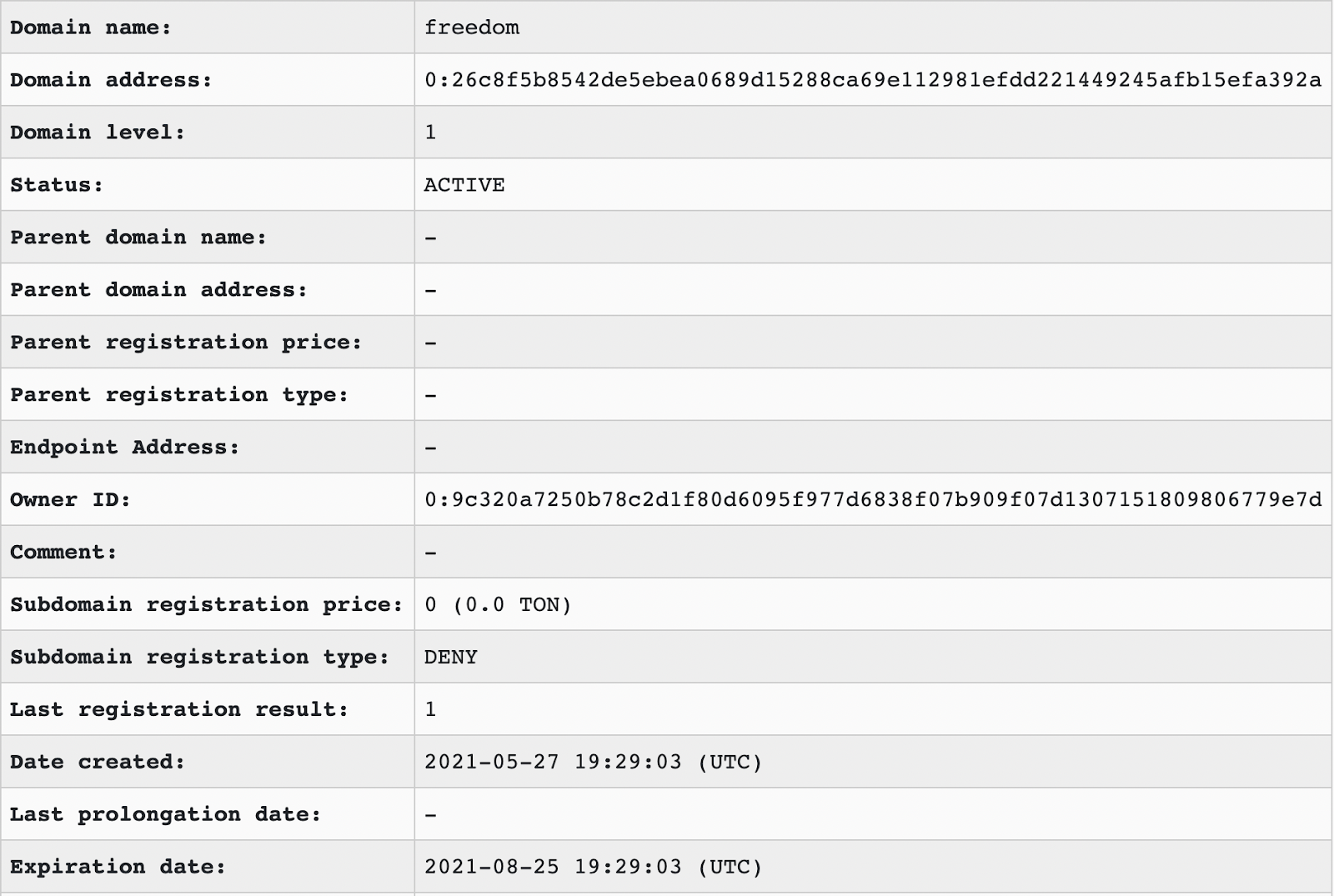The height and width of the screenshot is (896, 1334).
Task: Click the 'Last registration result:' label
Action: click(x=179, y=709)
